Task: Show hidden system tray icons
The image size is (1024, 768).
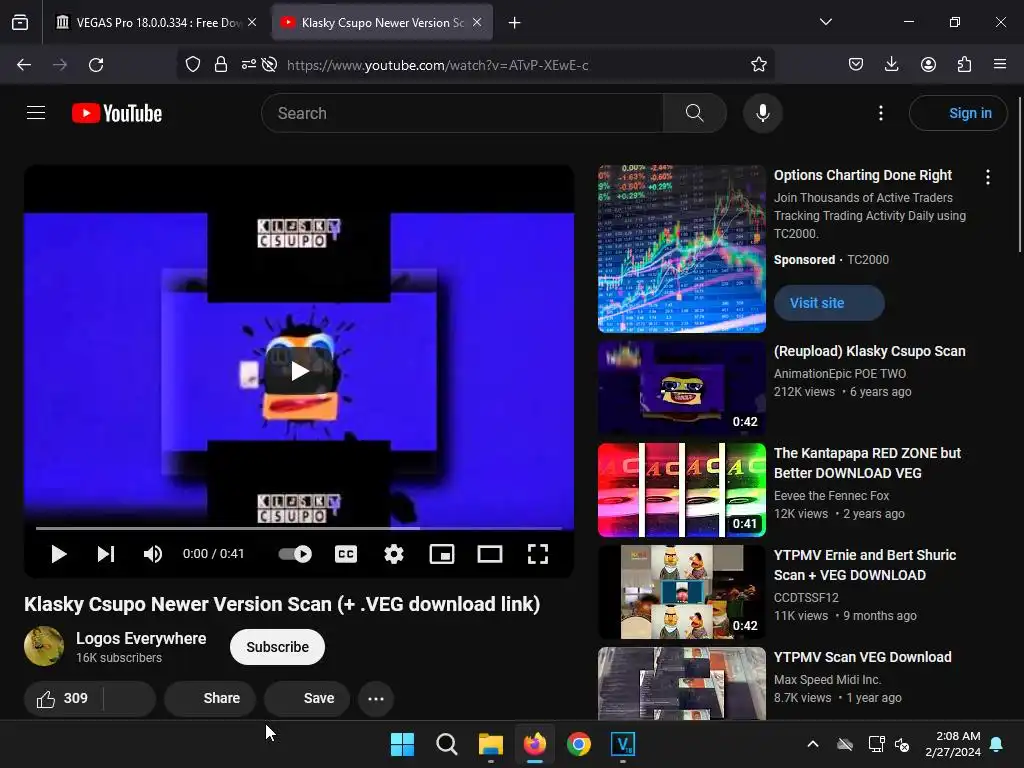Action: (x=812, y=744)
